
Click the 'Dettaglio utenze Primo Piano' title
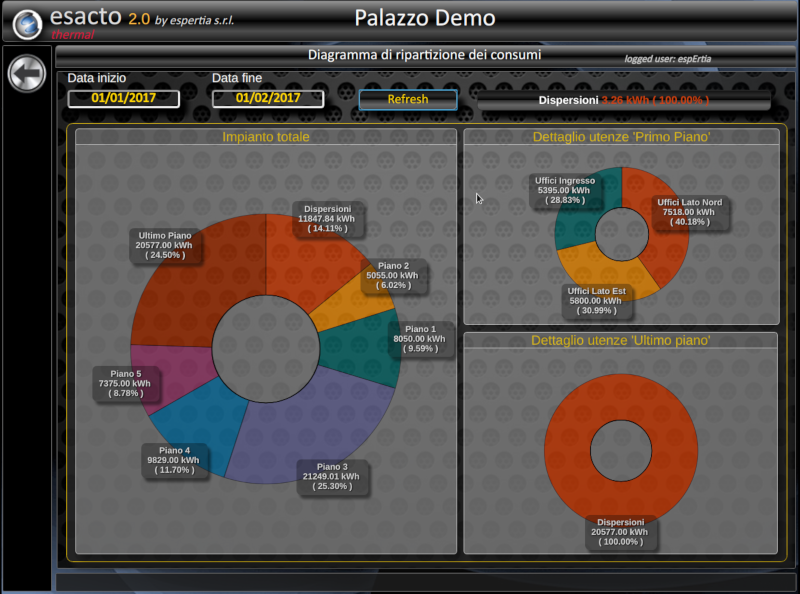point(621,137)
